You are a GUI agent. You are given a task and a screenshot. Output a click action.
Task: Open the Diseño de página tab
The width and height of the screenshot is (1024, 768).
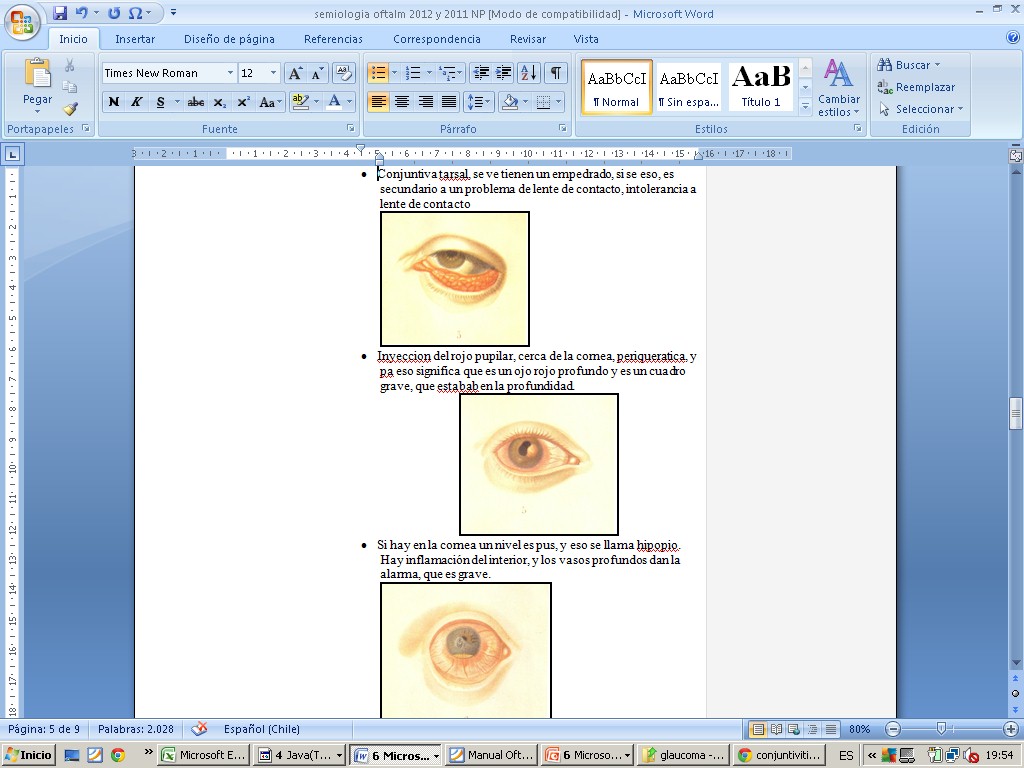tap(229, 39)
